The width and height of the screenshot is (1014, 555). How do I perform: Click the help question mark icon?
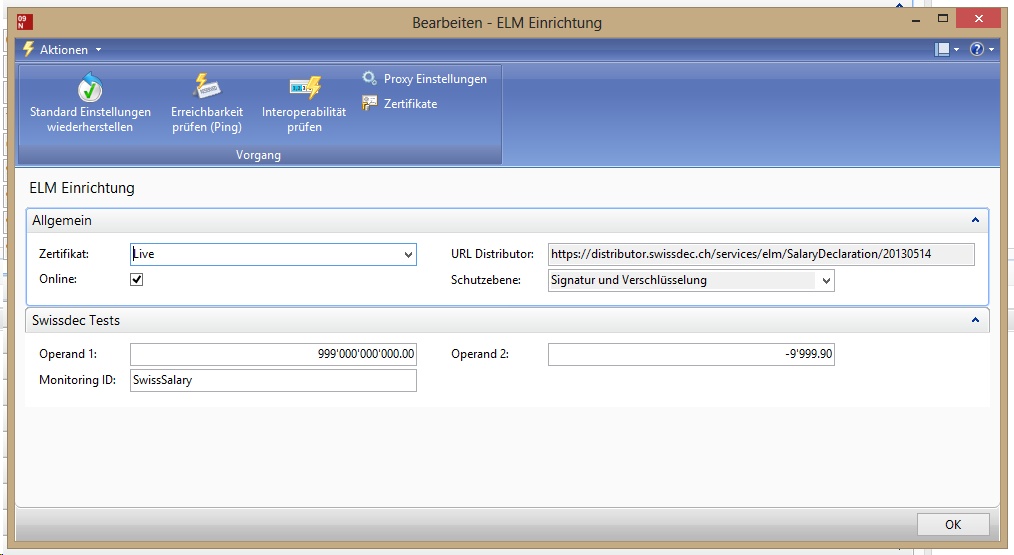click(x=977, y=49)
